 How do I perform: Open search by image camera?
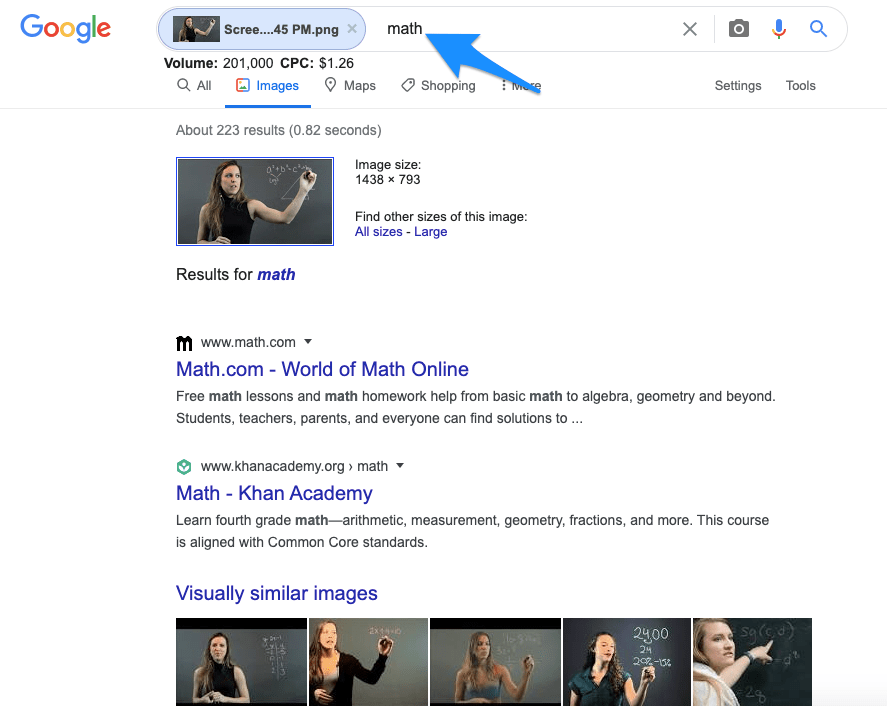739,28
